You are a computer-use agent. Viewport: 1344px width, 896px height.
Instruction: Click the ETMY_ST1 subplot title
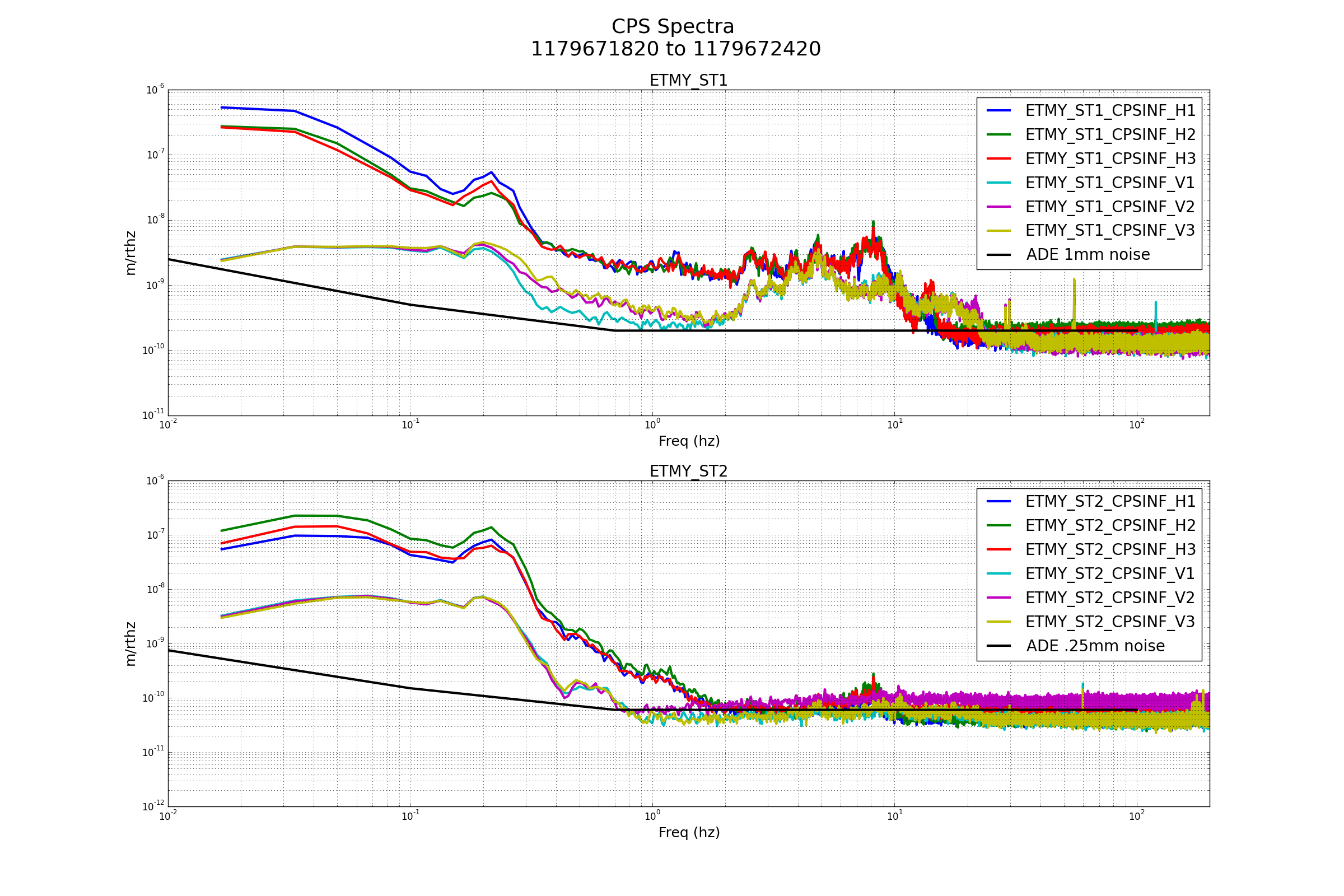[x=689, y=81]
